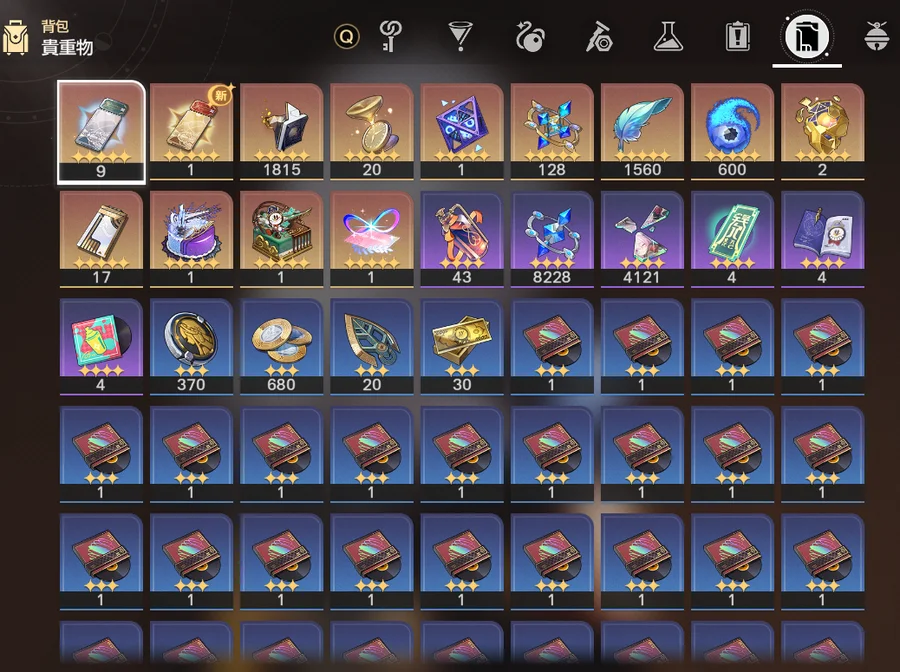Switch to the funnel-shaped materials tab
Screen dimensions: 900x672
coord(460,36)
